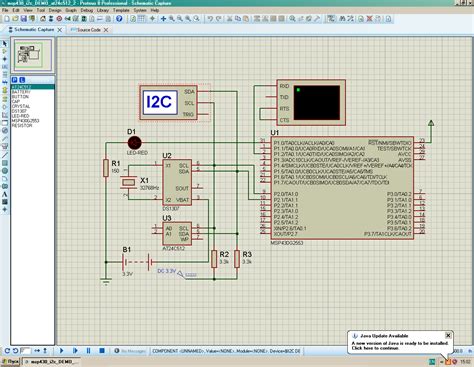474x367 pixels.
Task: Select CRYSTAL in the device list
Action: coord(21,106)
